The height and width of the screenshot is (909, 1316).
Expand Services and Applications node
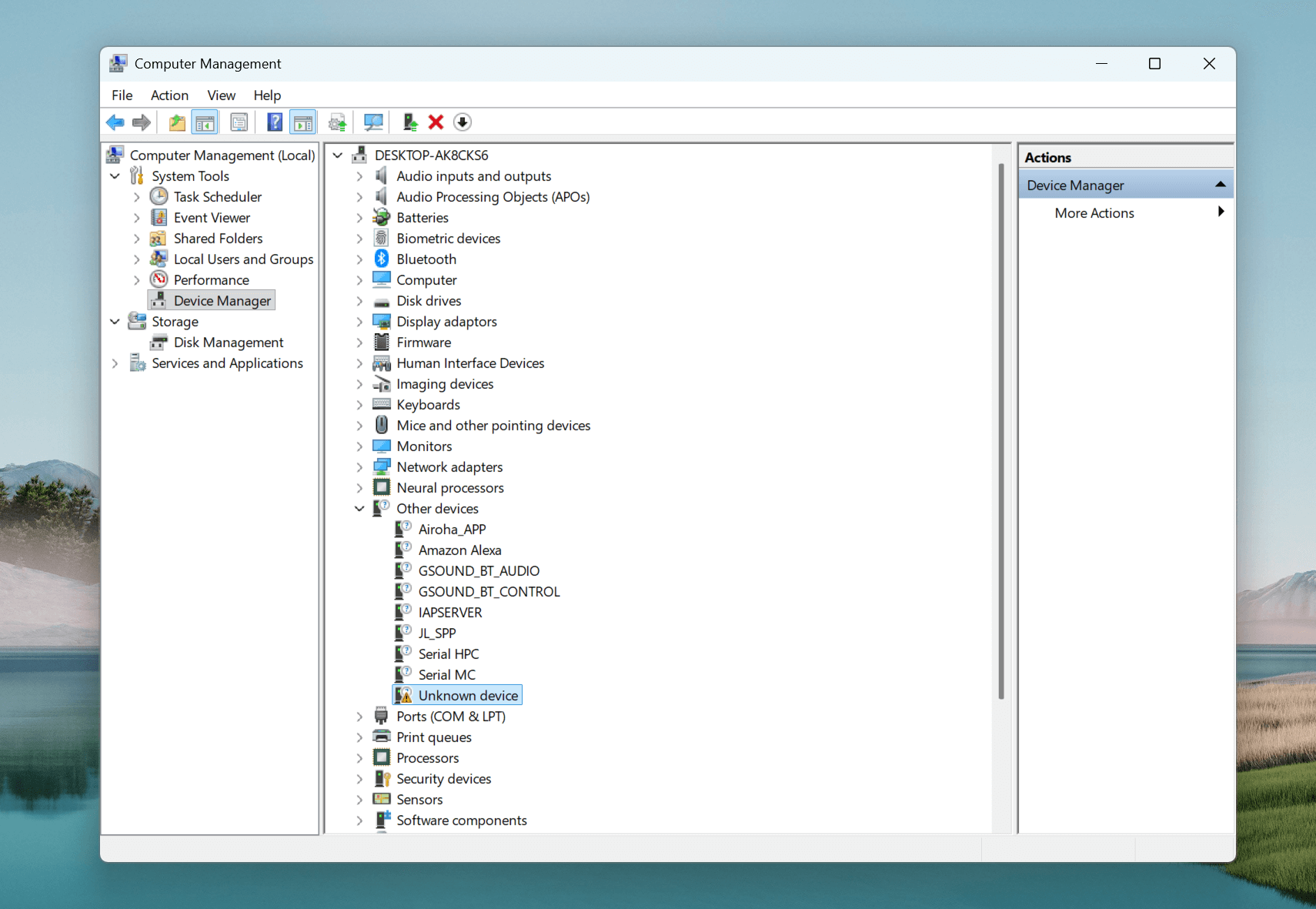click(x=115, y=363)
